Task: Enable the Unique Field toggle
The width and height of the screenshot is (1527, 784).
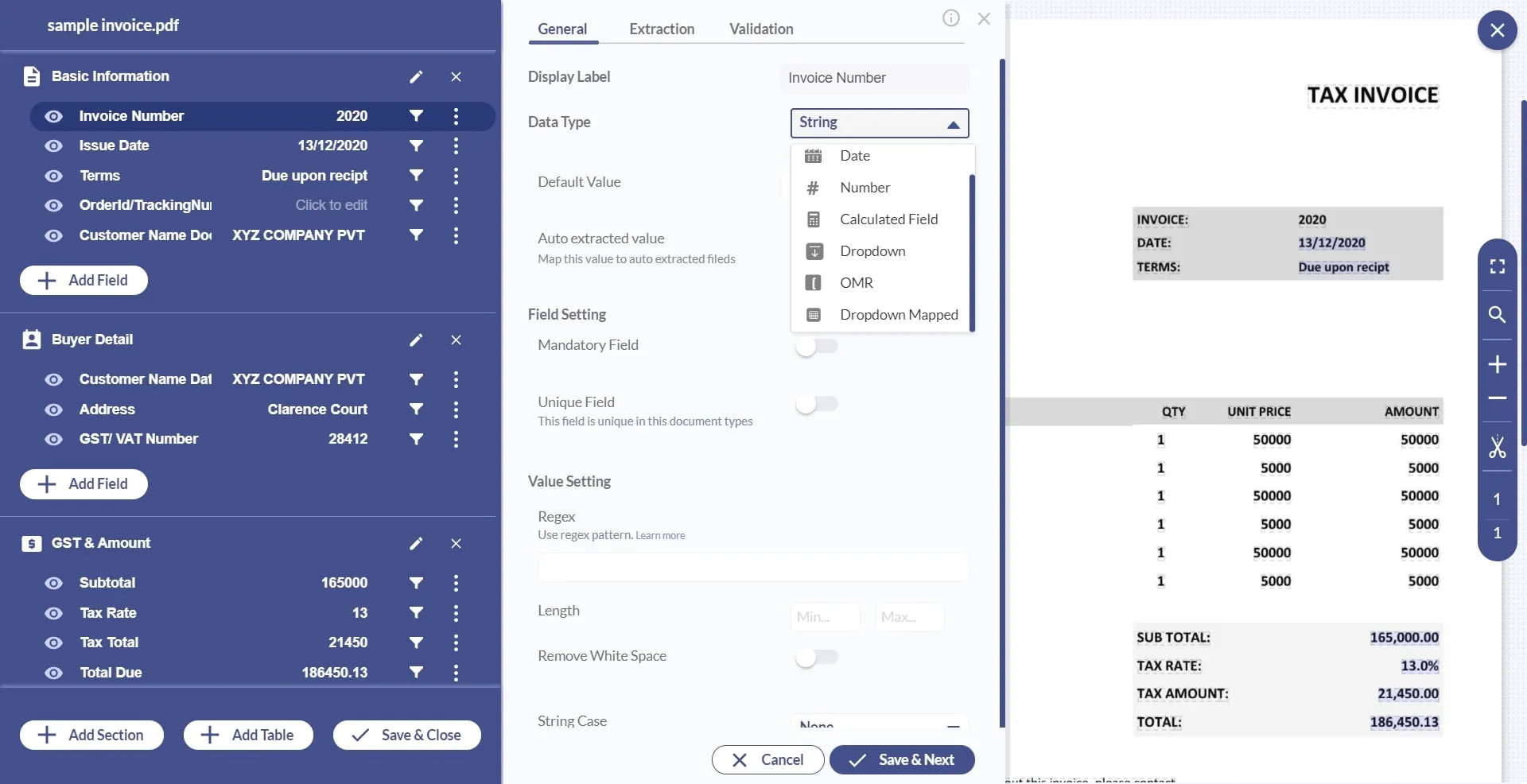Action: tap(817, 404)
